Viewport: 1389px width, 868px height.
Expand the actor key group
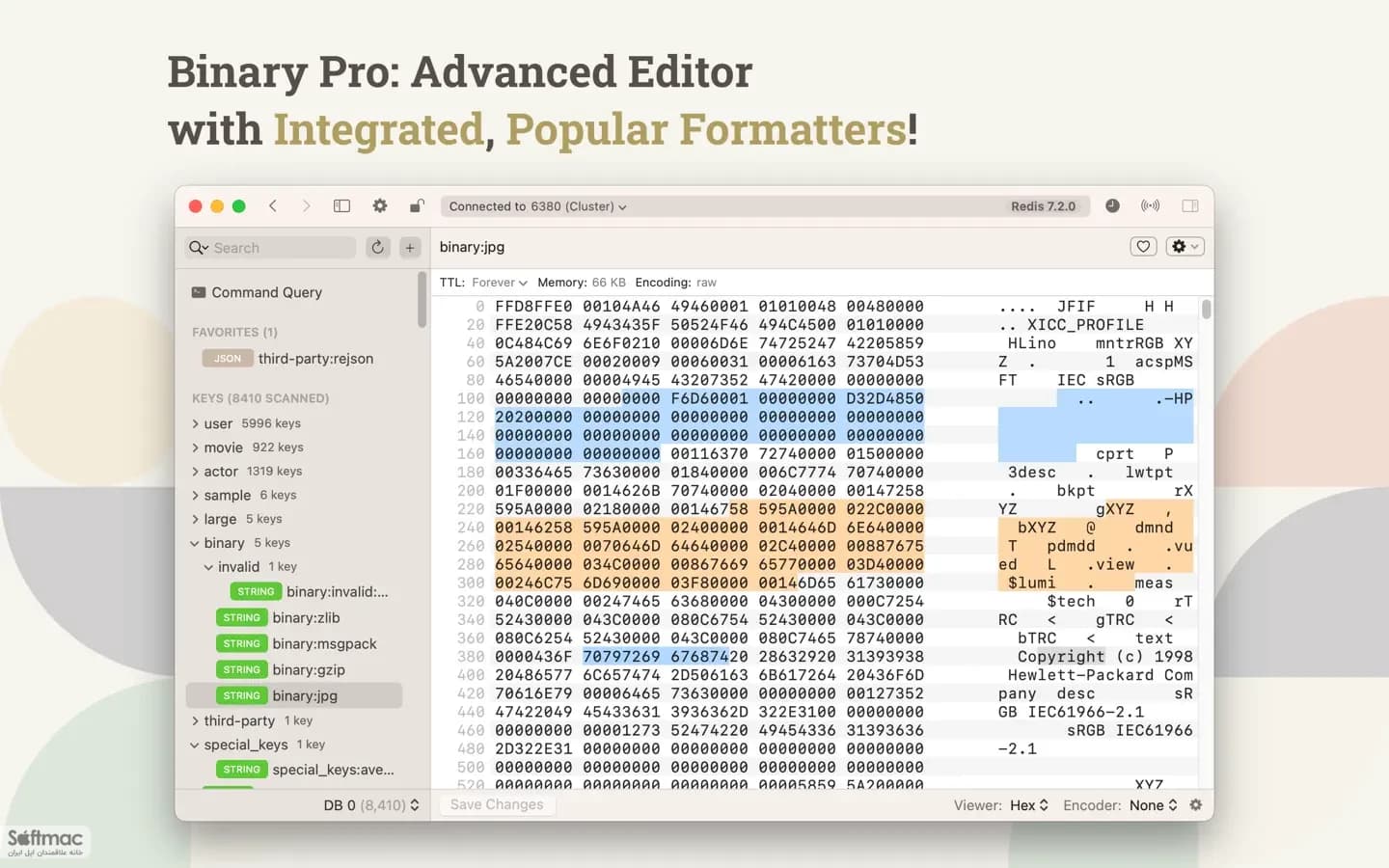(195, 472)
